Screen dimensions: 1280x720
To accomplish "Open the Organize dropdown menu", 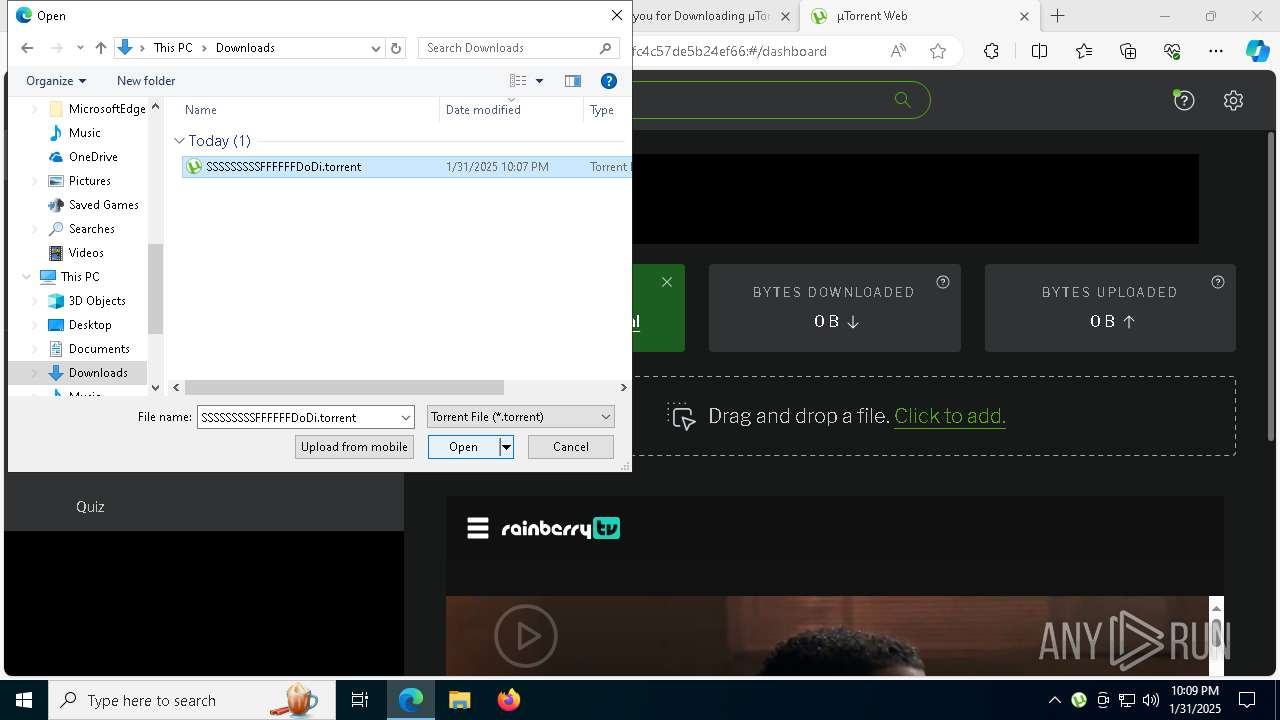I will click(56, 81).
